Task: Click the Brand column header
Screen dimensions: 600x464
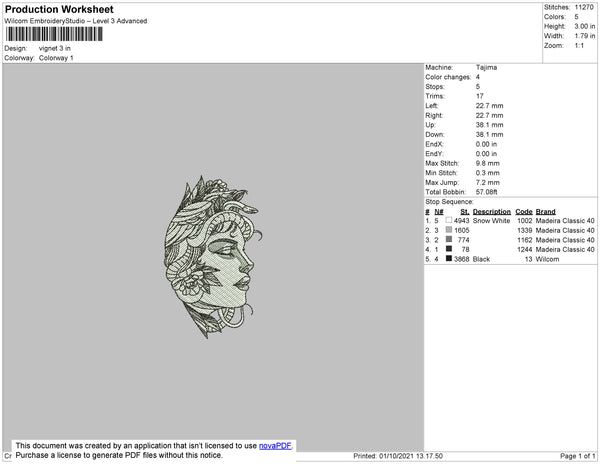Action: (x=545, y=212)
